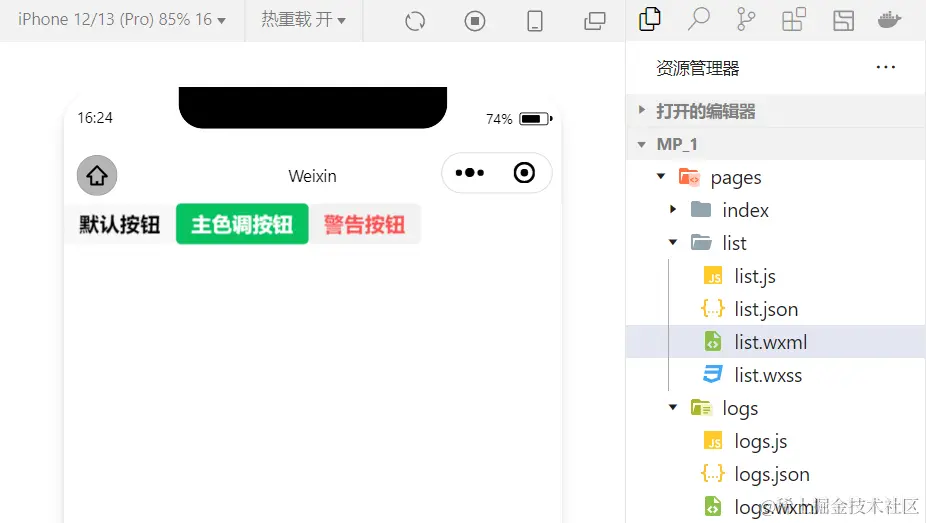Expand the index folder arrow

pyautogui.click(x=673, y=209)
